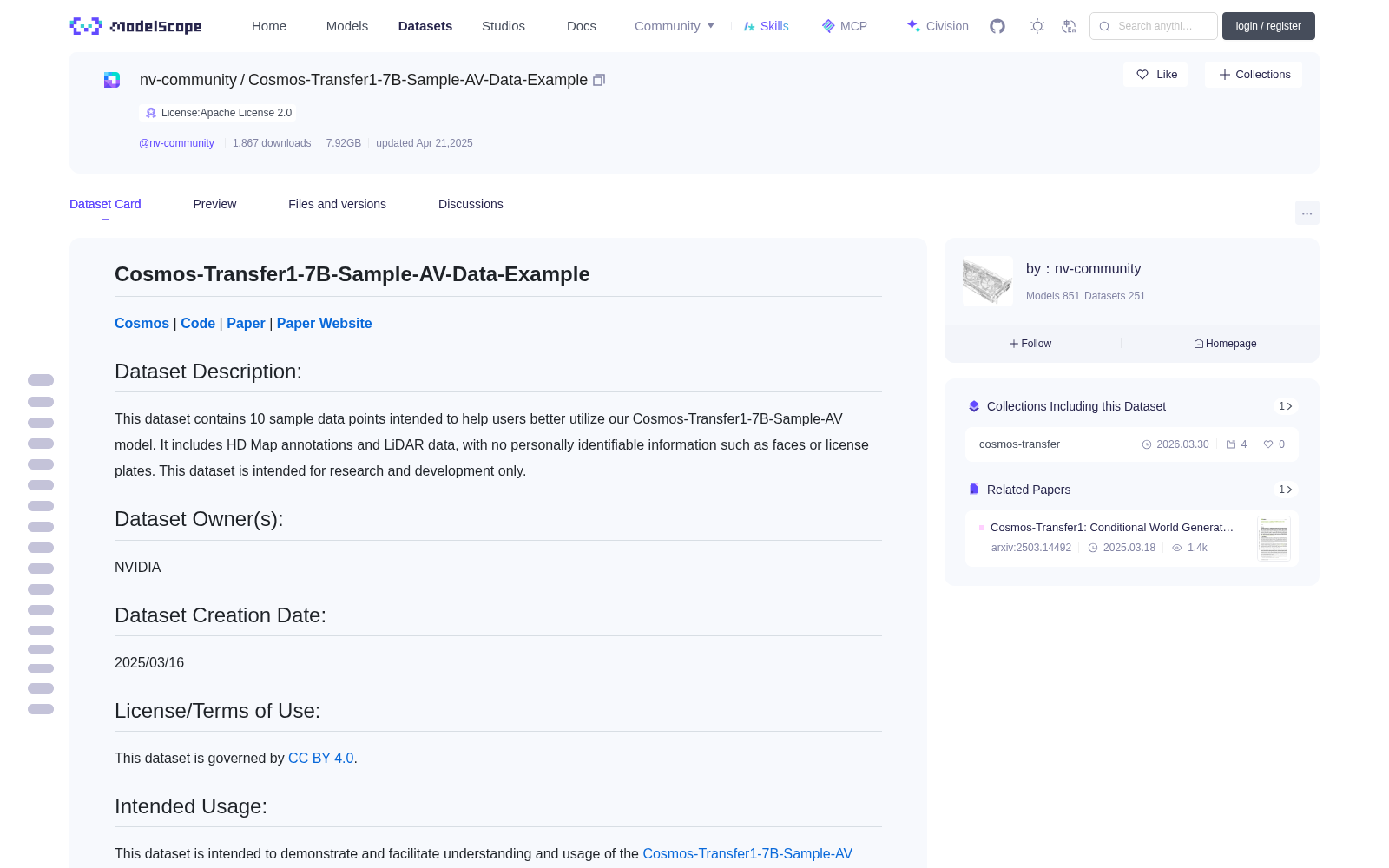Open the Cosmos link in the card

[x=142, y=323]
